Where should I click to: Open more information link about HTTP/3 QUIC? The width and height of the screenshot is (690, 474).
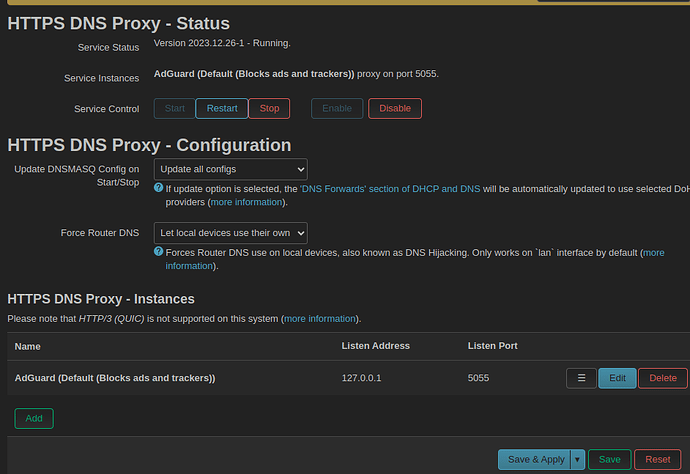pyautogui.click(x=319, y=319)
